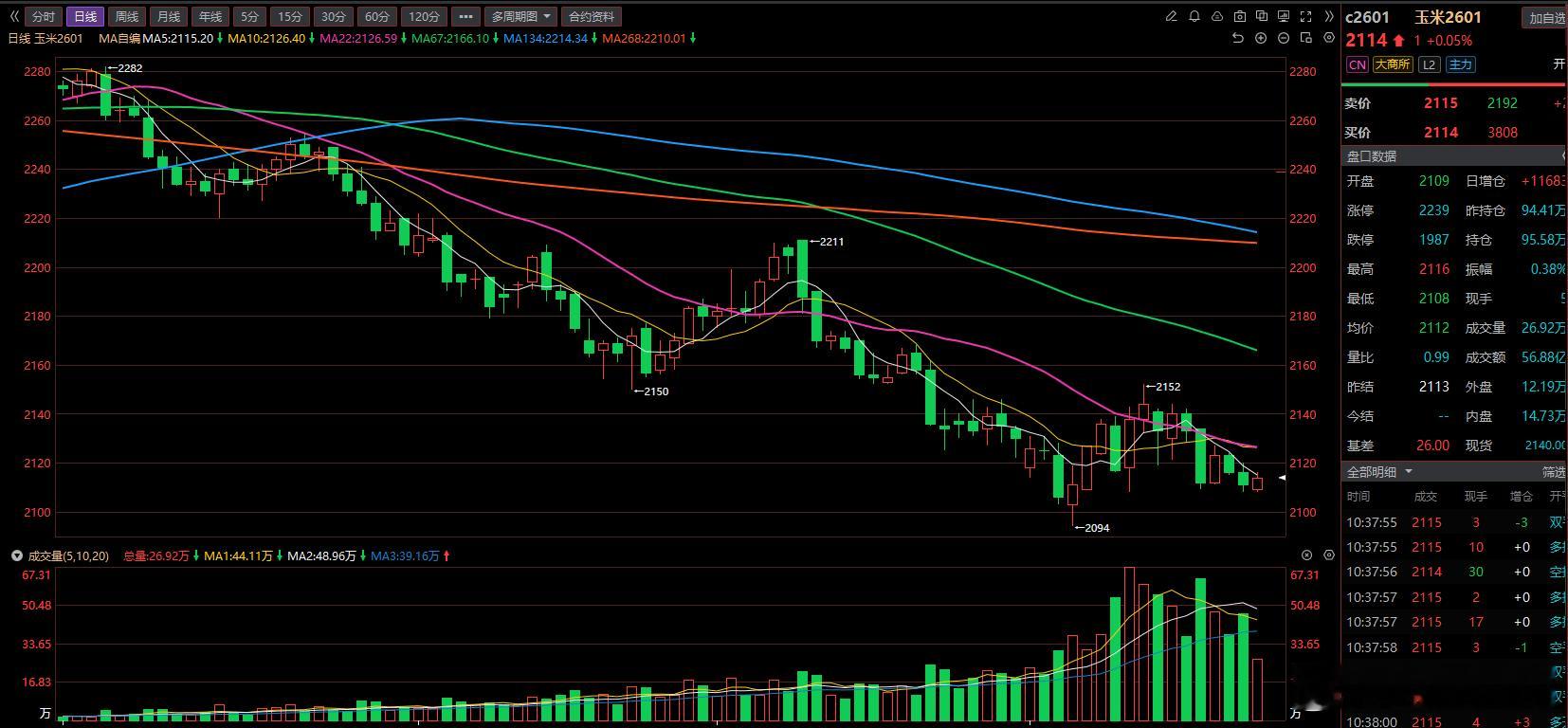Image resolution: width=1568 pixels, height=728 pixels.
Task: Click the MA22:2126.59 magenta legend
Action: [x=360, y=39]
